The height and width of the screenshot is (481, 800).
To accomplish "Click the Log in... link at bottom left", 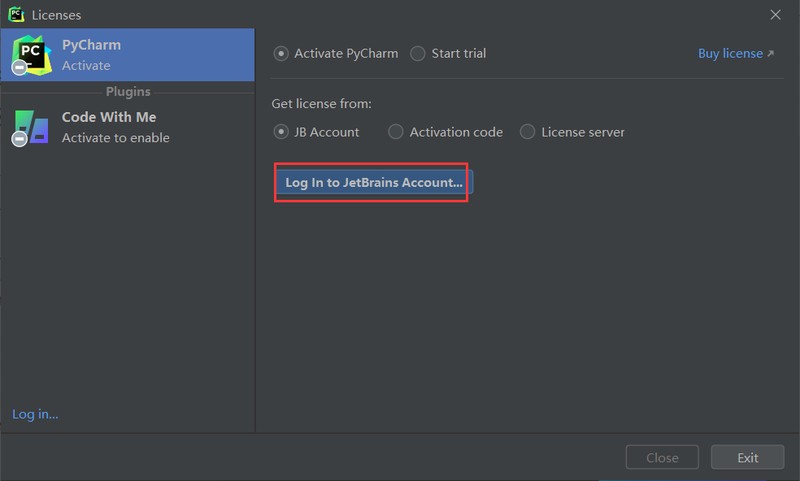I will tap(35, 414).
